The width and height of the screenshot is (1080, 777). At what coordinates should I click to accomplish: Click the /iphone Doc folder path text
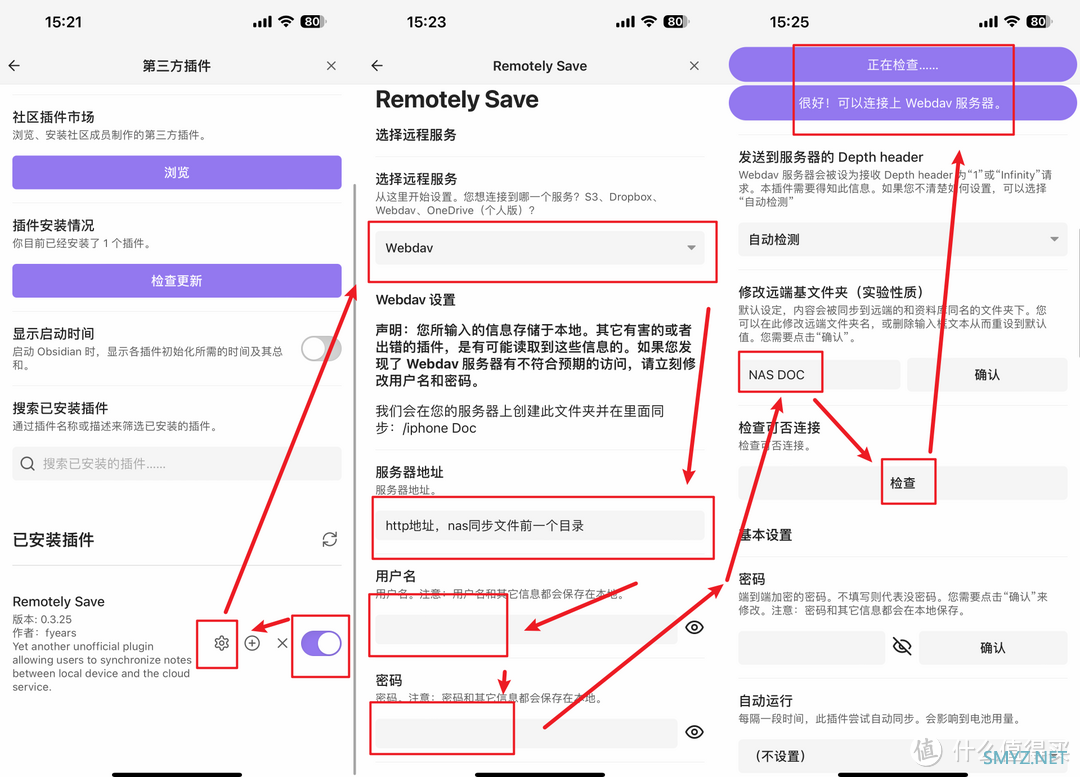[x=439, y=428]
